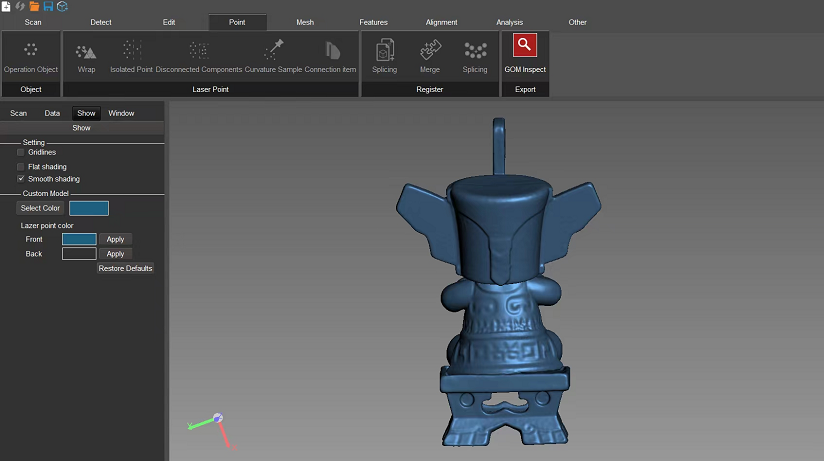Open the Edit ribbon tab
The width and height of the screenshot is (824, 461).
[169, 22]
